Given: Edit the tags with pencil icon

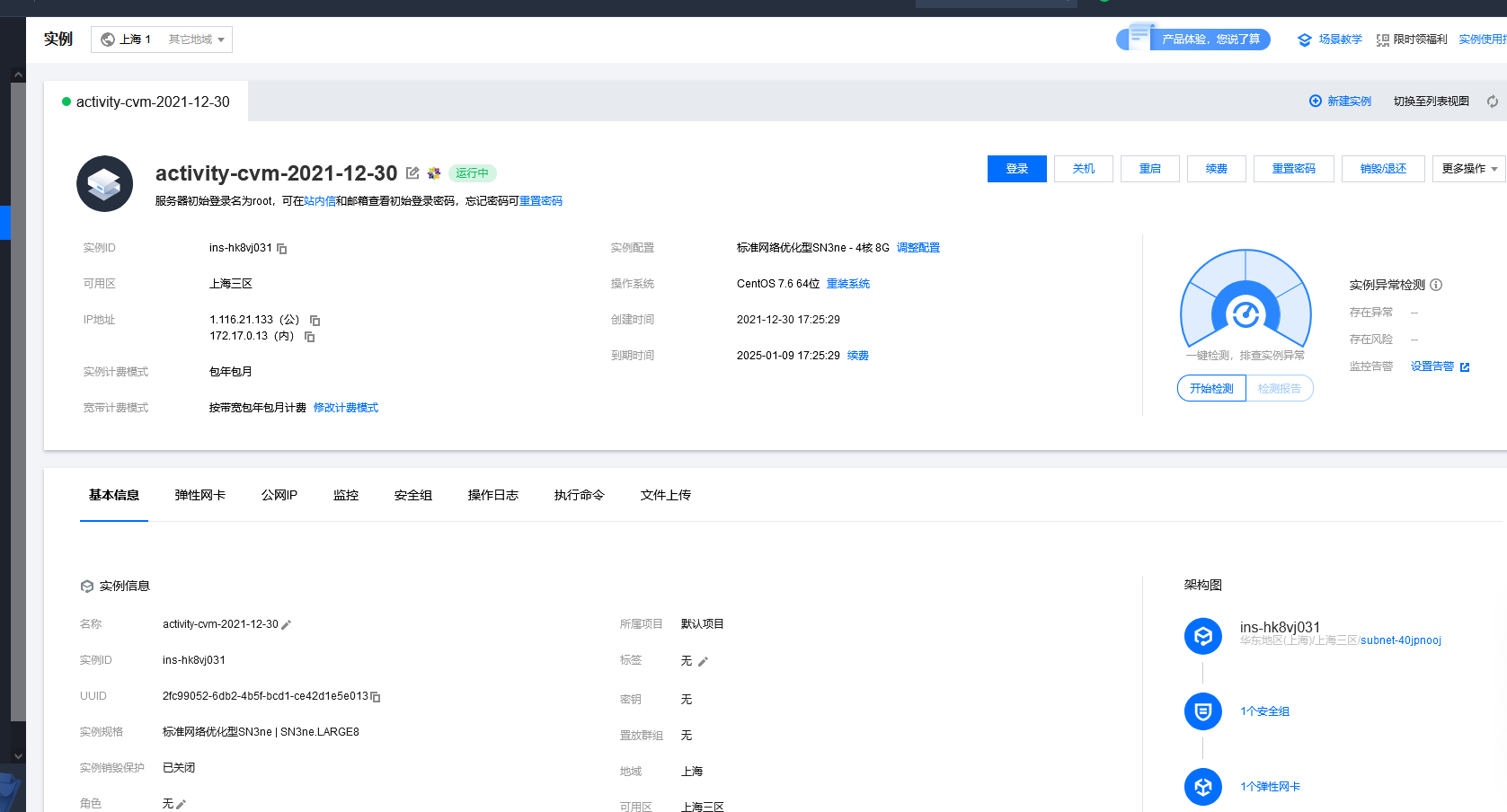Looking at the screenshot, I should [703, 662].
